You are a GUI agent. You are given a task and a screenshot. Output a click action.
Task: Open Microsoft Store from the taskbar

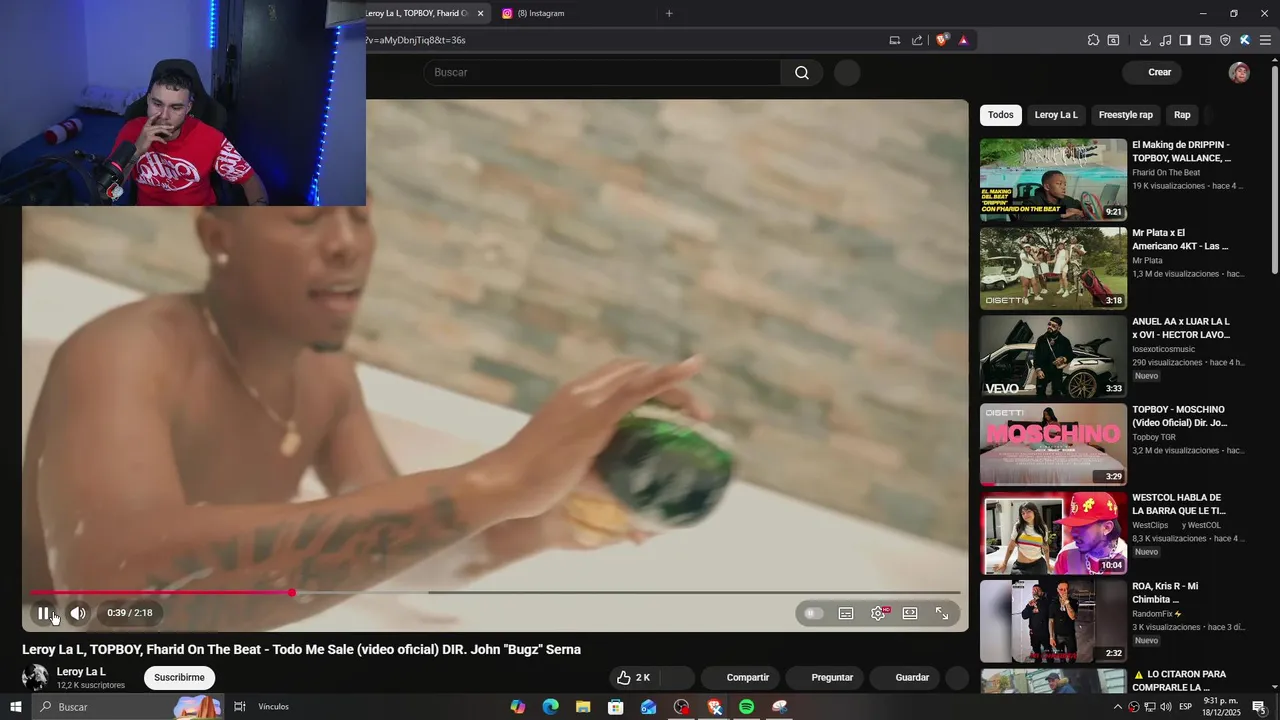point(616,707)
